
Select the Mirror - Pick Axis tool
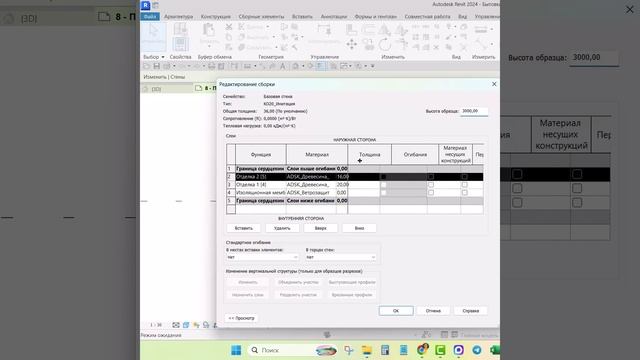click(x=384, y=29)
